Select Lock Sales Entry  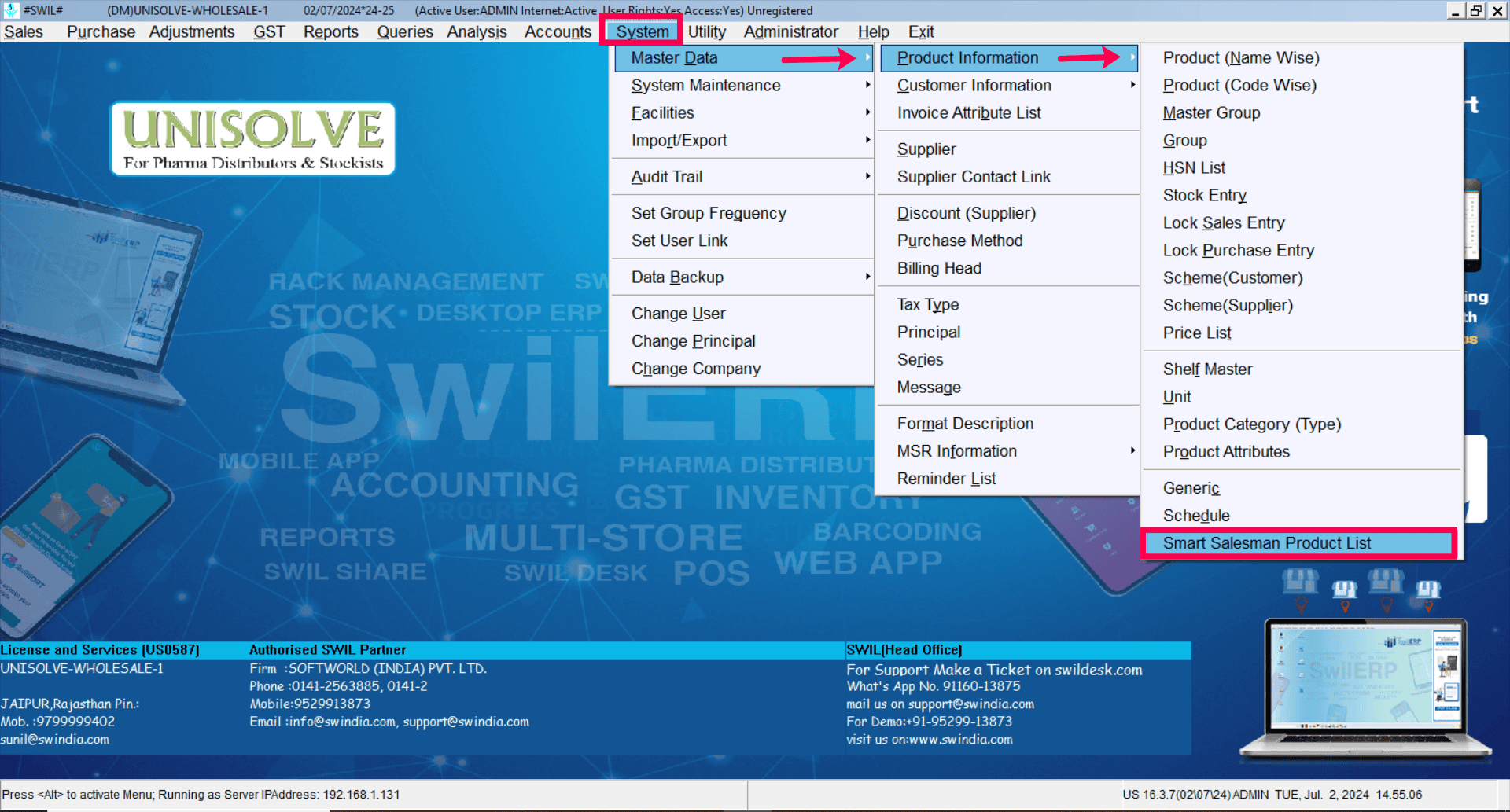[1302, 223]
